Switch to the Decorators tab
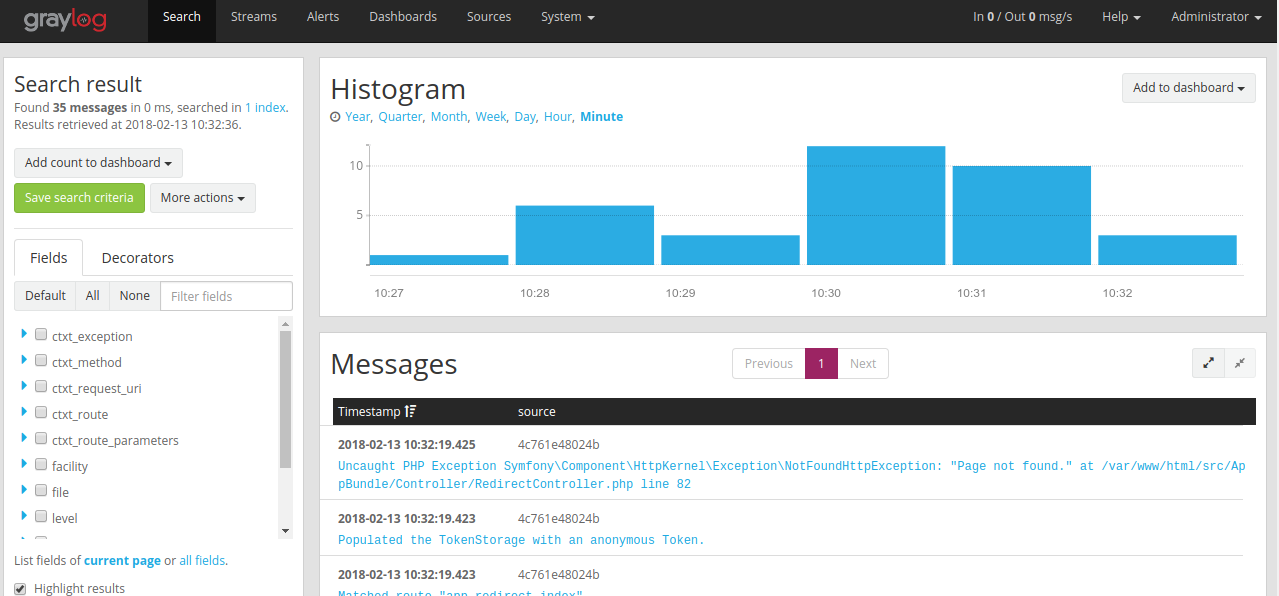The image size is (1279, 596). pos(137,257)
